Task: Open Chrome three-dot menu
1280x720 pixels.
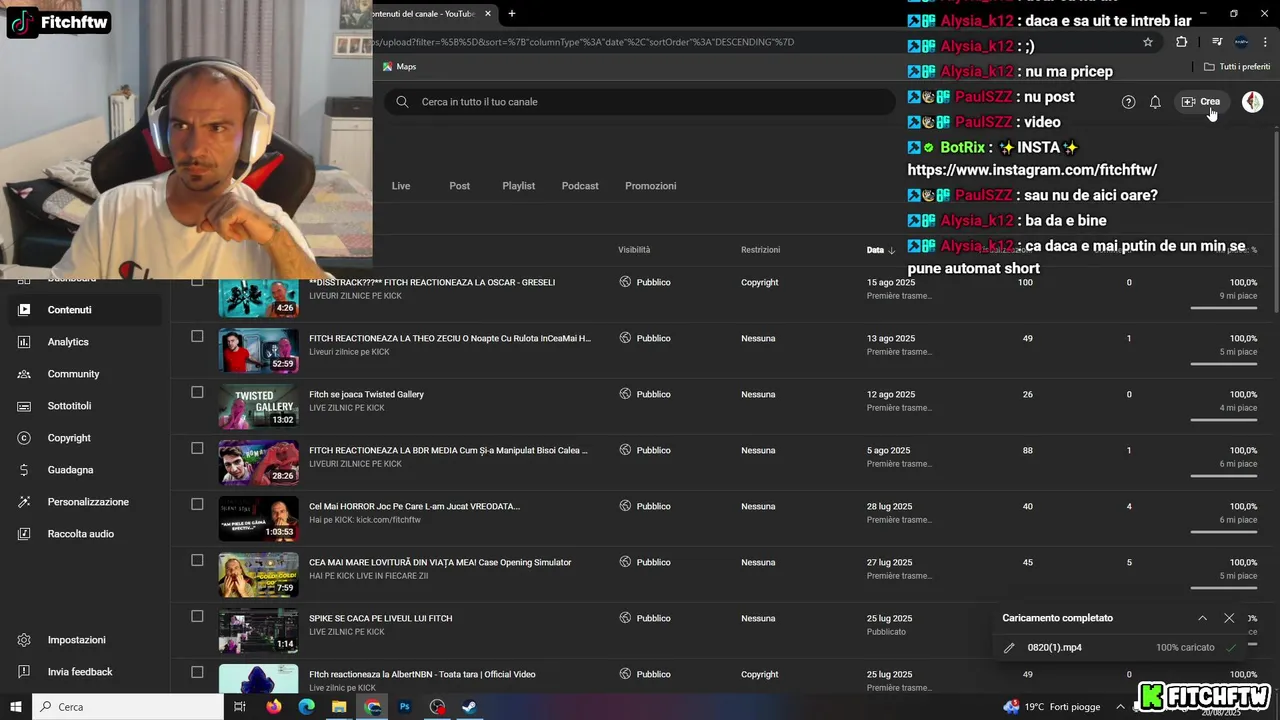Action: click(x=1265, y=42)
